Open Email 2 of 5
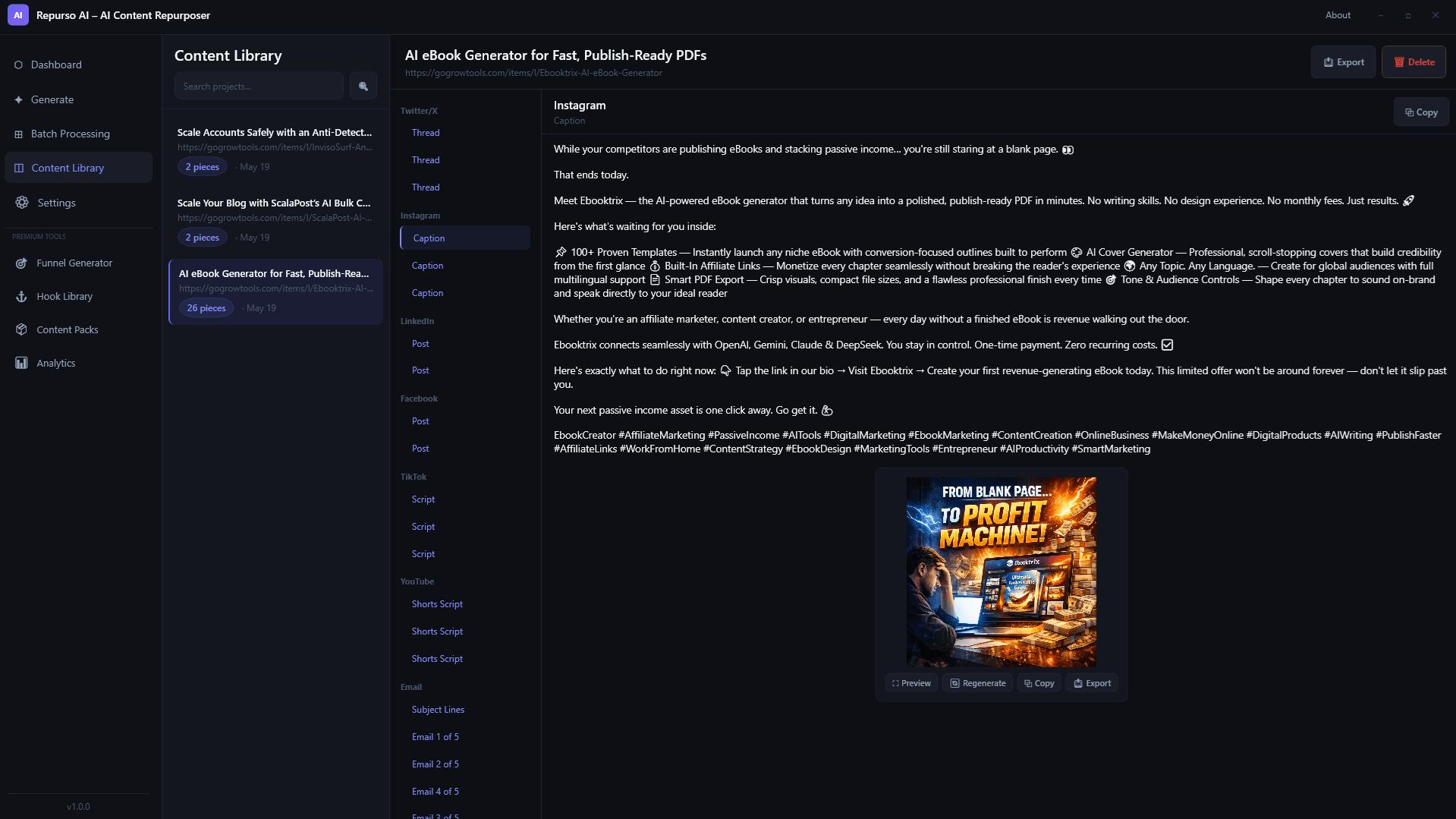 pyautogui.click(x=464, y=764)
